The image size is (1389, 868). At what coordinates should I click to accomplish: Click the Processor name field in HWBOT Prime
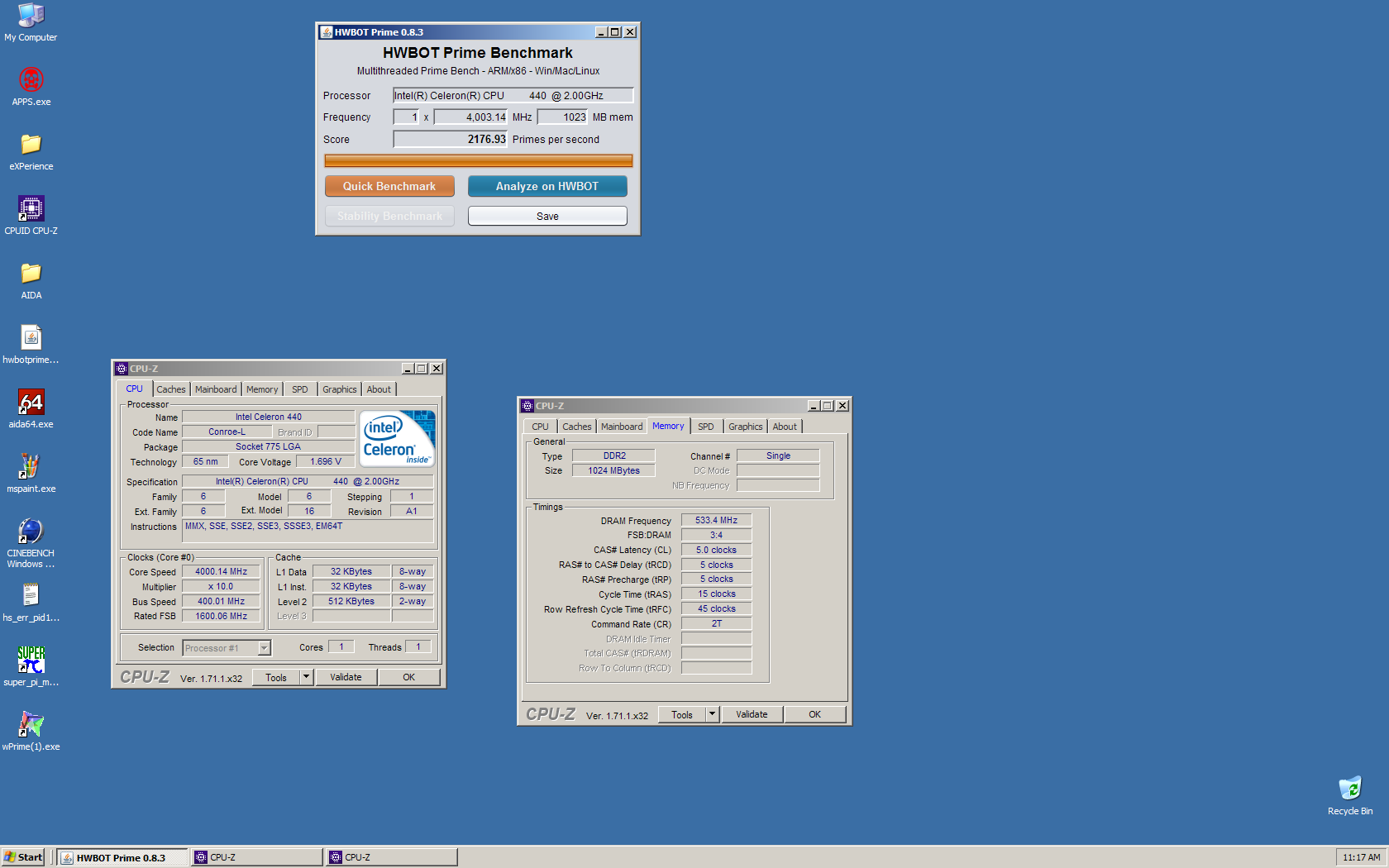click(513, 95)
